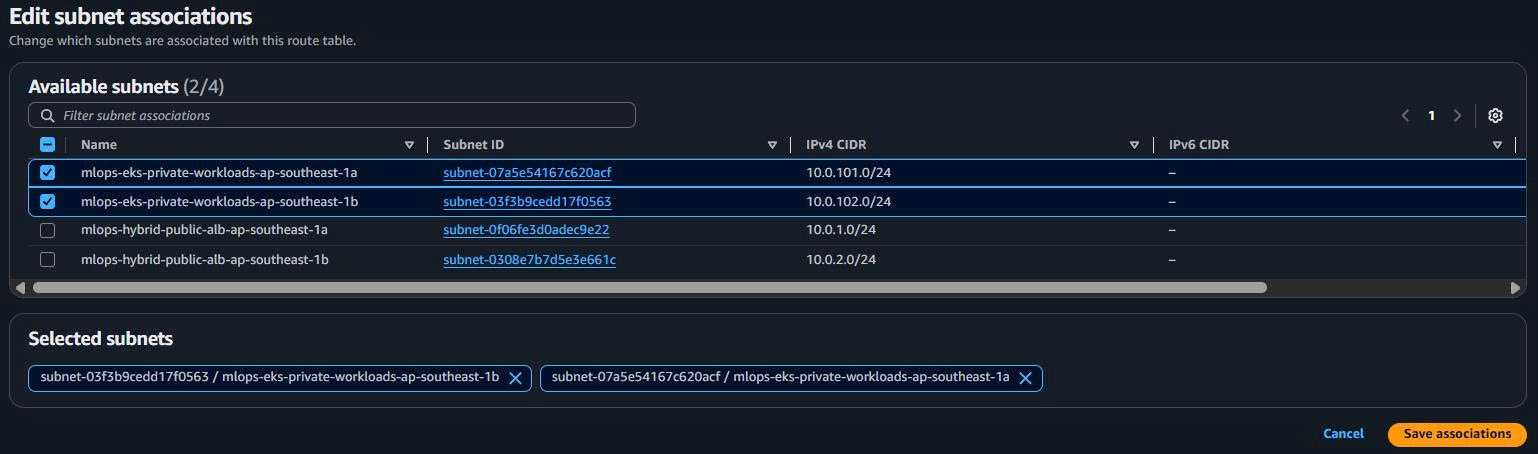Click Save associations button
Viewport: 1538px width, 454px height.
pos(1456,434)
